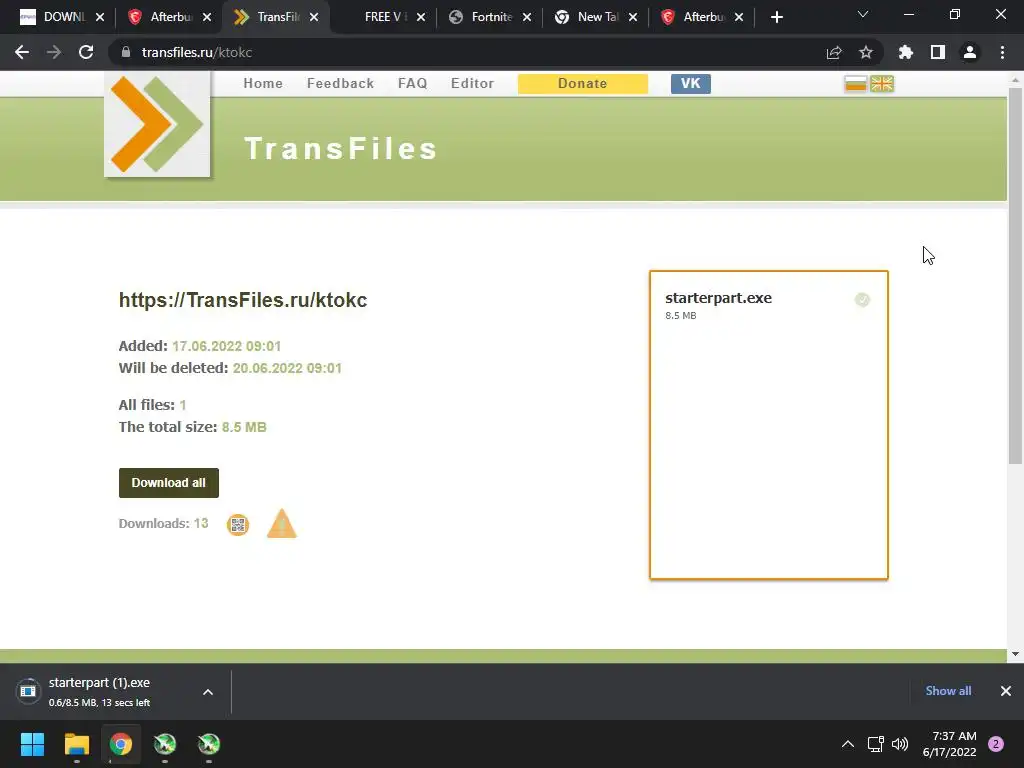This screenshot has height=768, width=1024.
Task: Open the FAQ page
Action: coord(413,84)
